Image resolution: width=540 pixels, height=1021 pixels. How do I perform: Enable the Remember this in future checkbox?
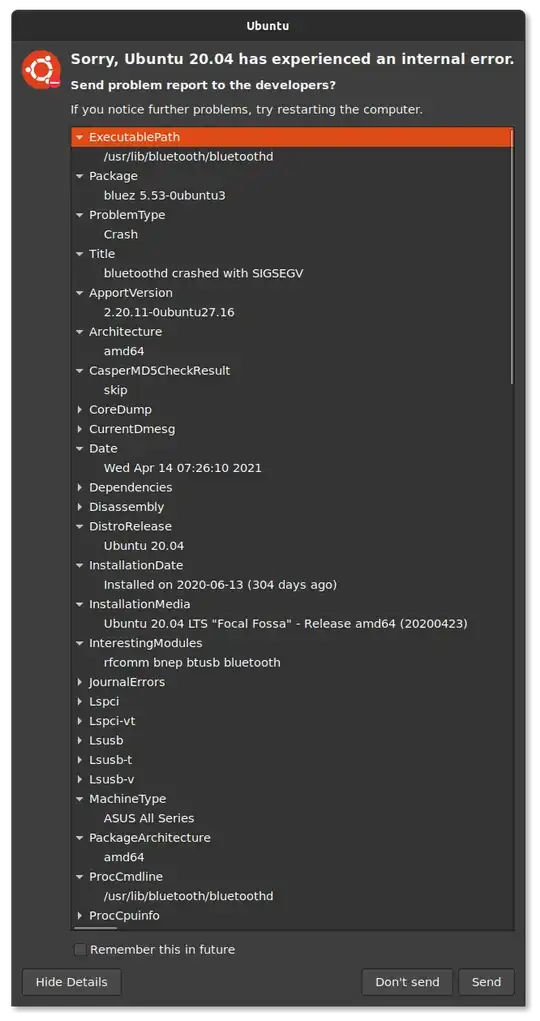point(80,949)
